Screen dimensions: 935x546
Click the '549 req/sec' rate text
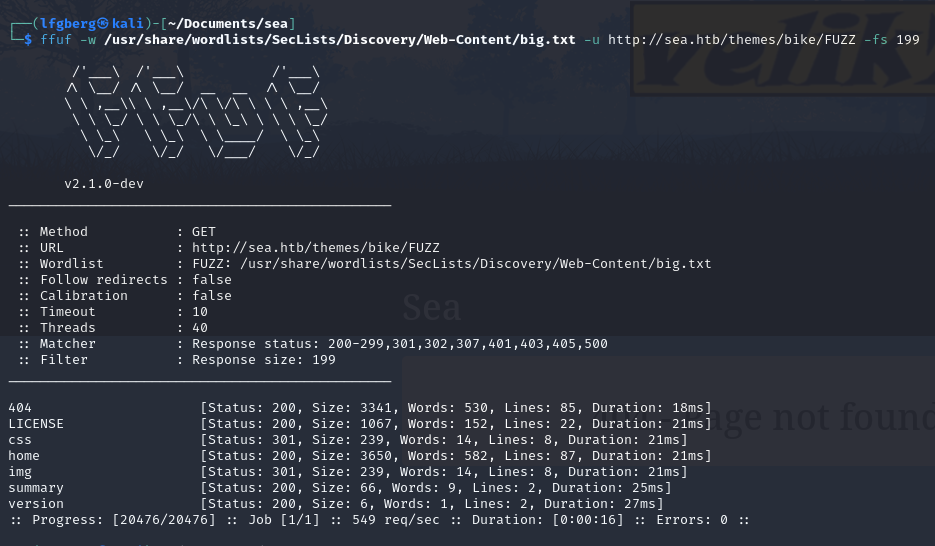(x=396, y=520)
